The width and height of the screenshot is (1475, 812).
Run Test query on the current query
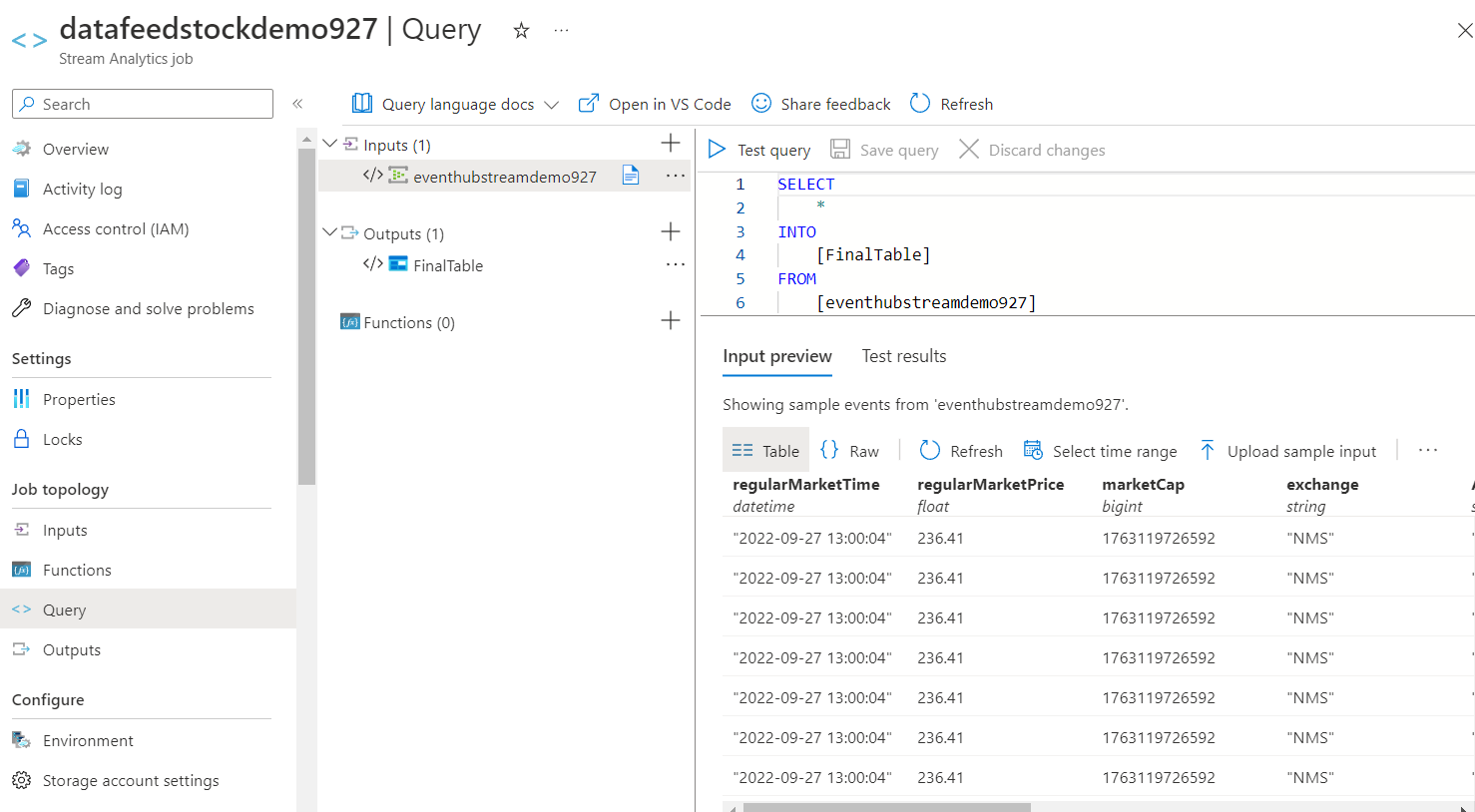coord(757,150)
